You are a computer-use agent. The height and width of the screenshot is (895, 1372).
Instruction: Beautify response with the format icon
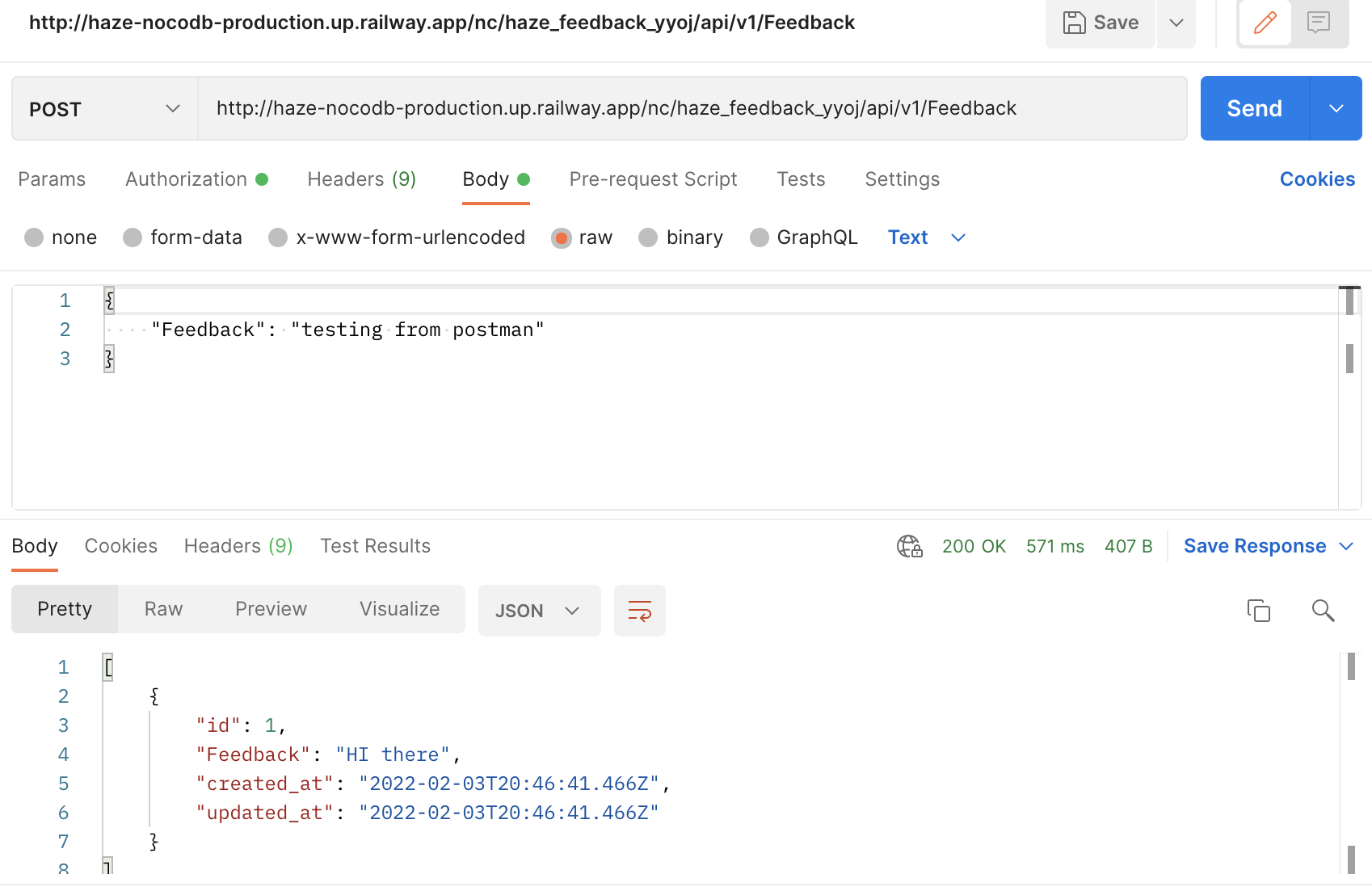639,611
